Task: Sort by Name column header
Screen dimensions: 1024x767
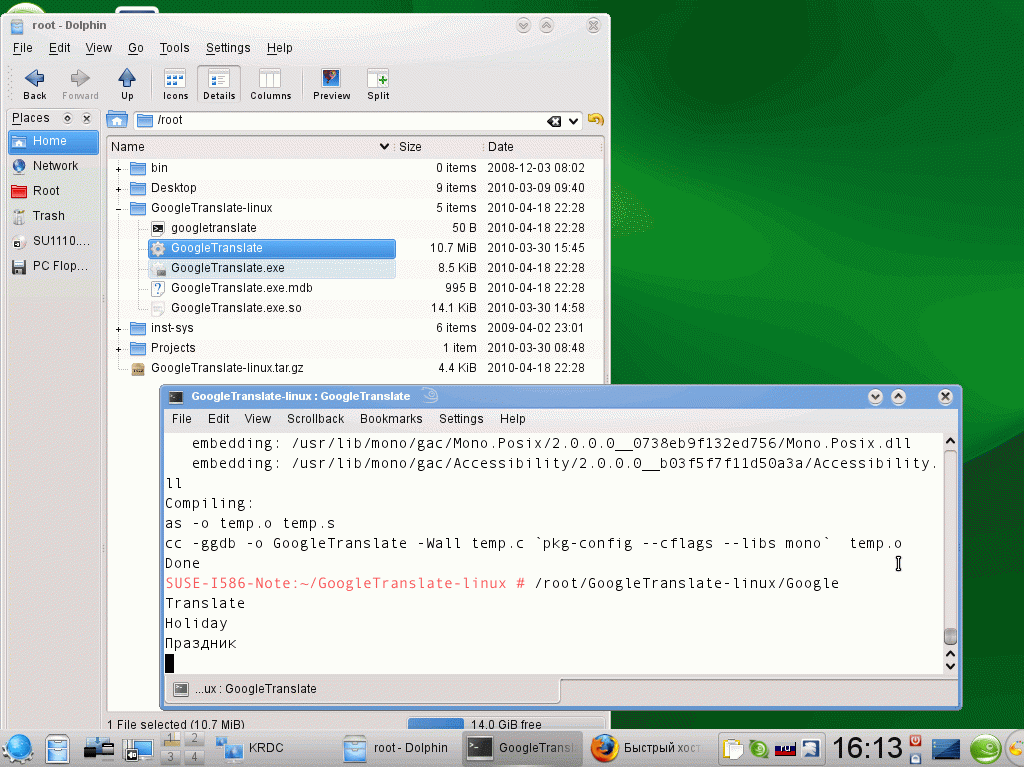Action: (251, 147)
